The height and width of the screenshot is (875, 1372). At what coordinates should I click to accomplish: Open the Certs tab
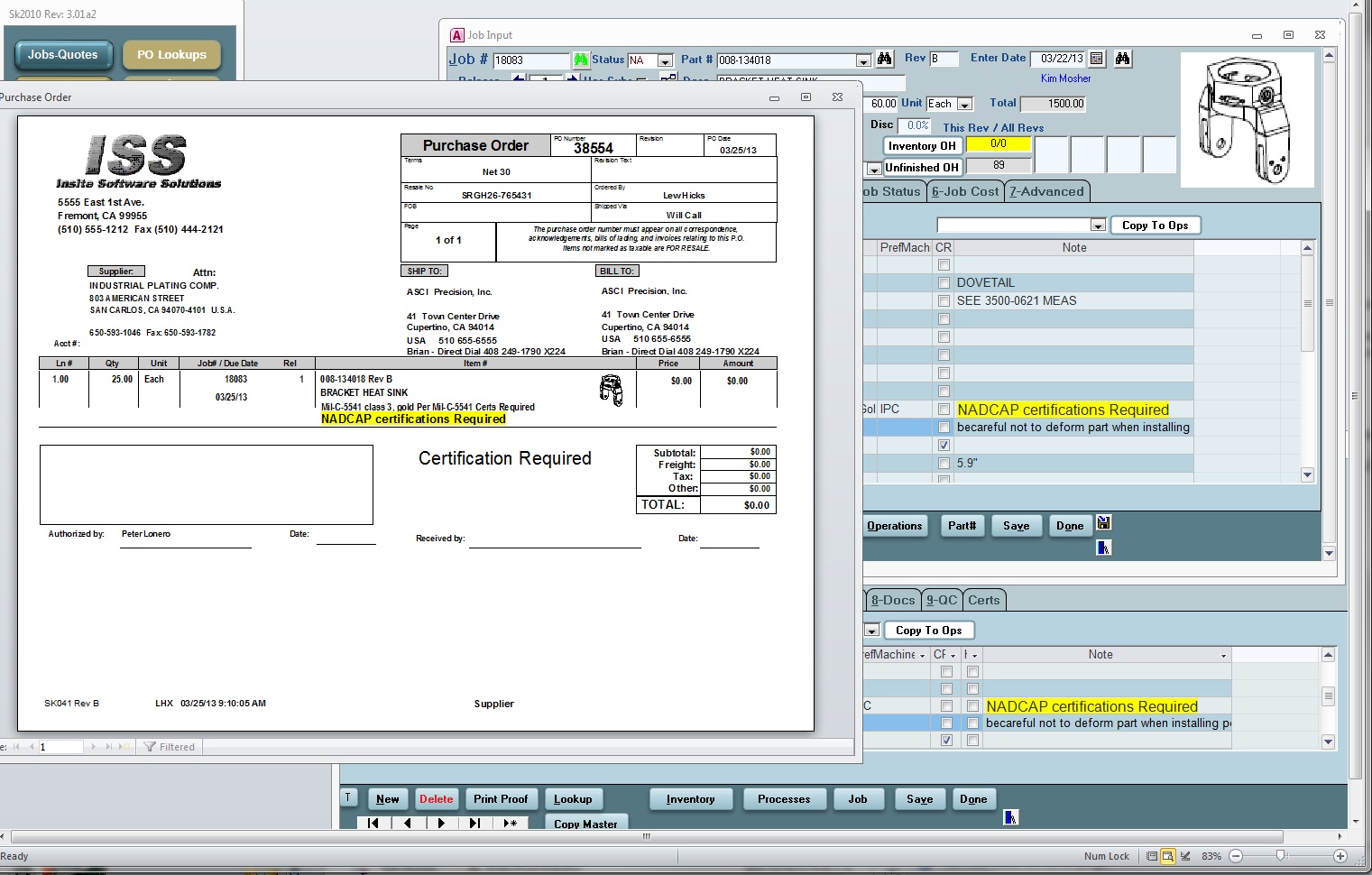pos(984,600)
